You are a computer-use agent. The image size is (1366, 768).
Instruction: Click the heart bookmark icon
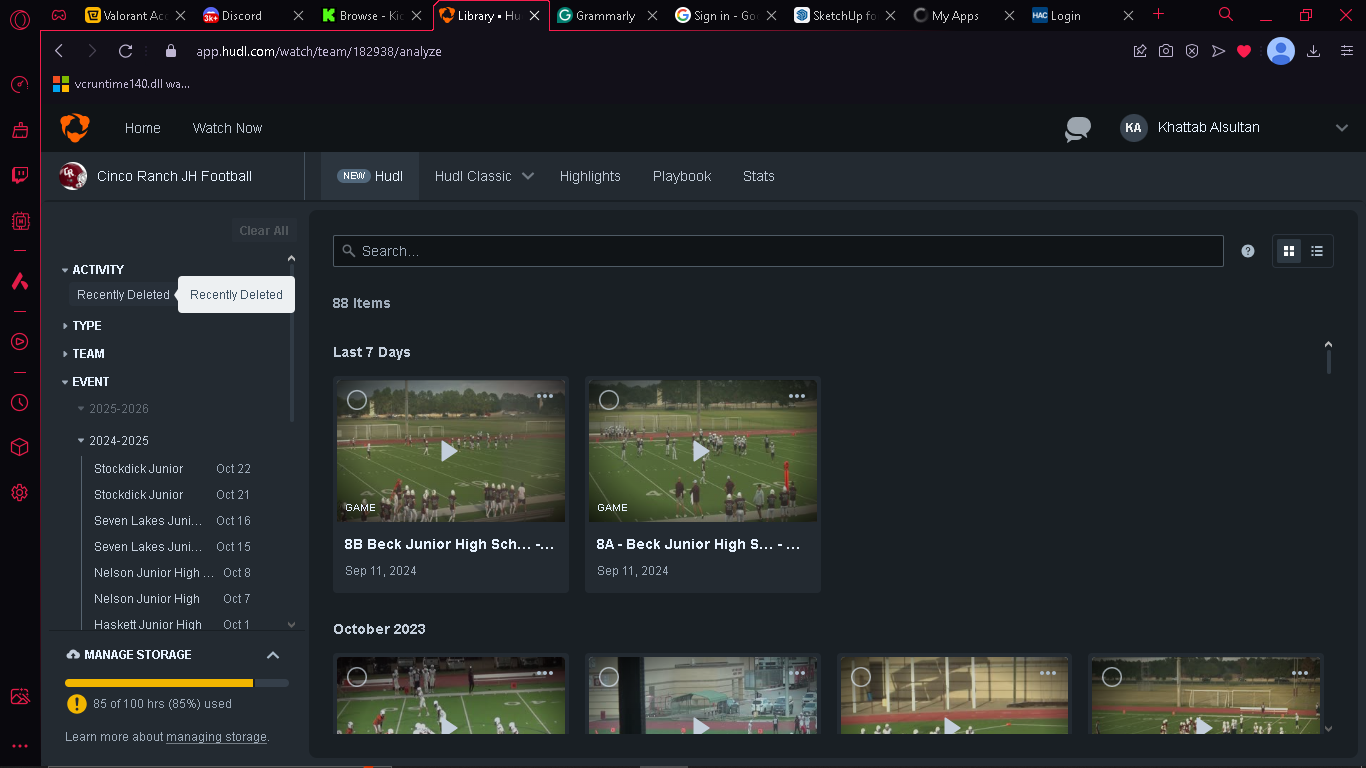click(1244, 51)
